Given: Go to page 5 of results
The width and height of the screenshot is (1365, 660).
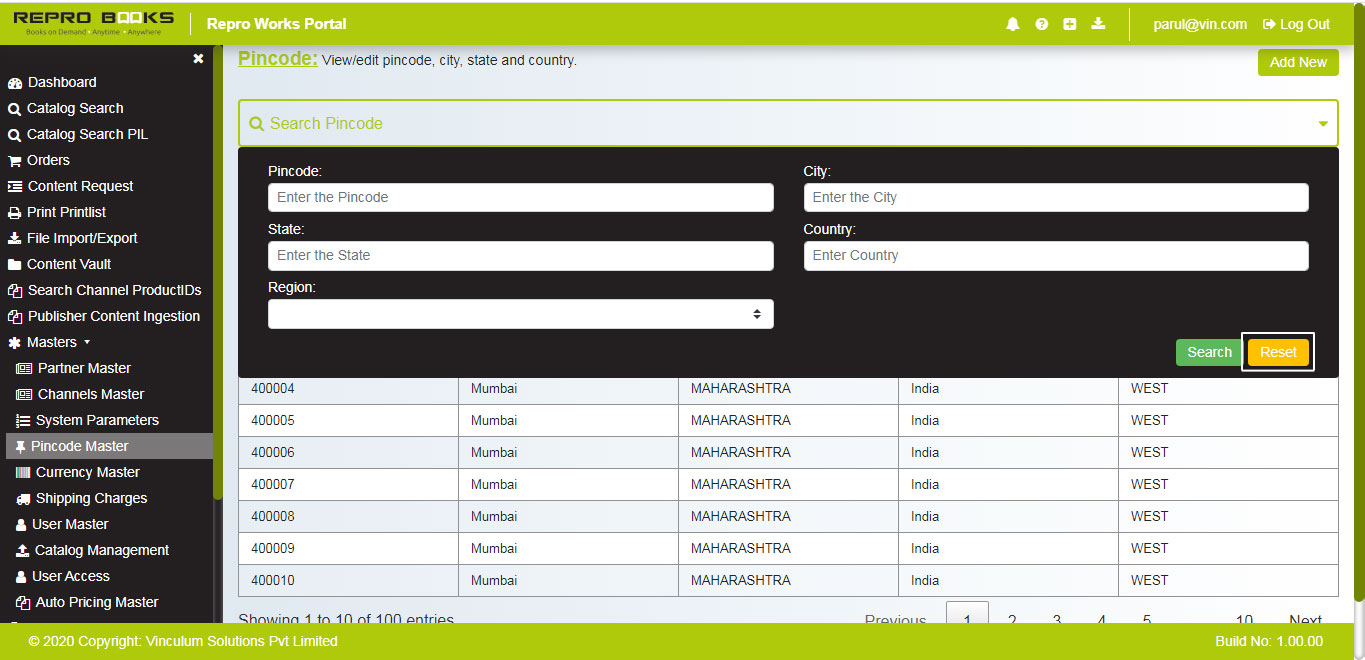Looking at the screenshot, I should pos(1146,620).
